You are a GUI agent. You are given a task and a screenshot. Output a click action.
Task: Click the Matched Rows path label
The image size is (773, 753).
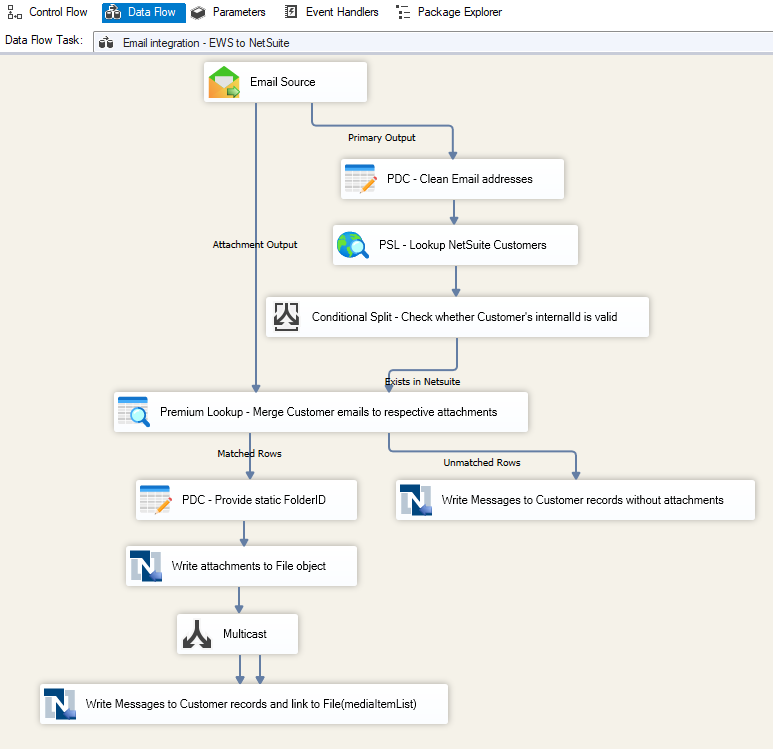pyautogui.click(x=249, y=454)
